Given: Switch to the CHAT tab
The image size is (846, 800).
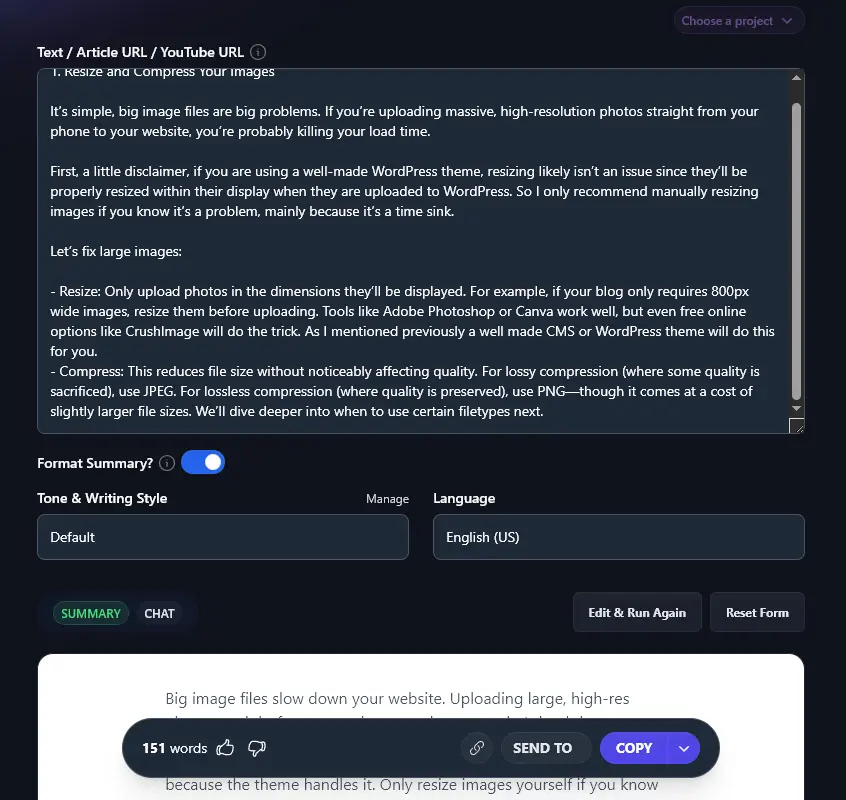Looking at the screenshot, I should click(159, 613).
